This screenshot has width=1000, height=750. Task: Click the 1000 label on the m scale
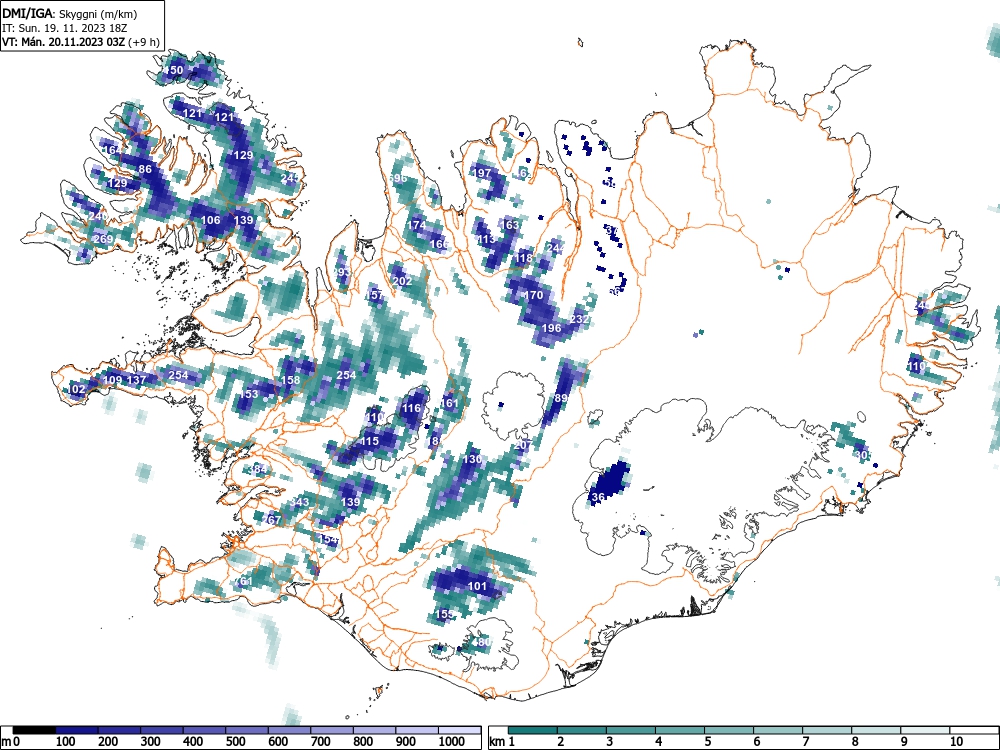tap(452, 742)
